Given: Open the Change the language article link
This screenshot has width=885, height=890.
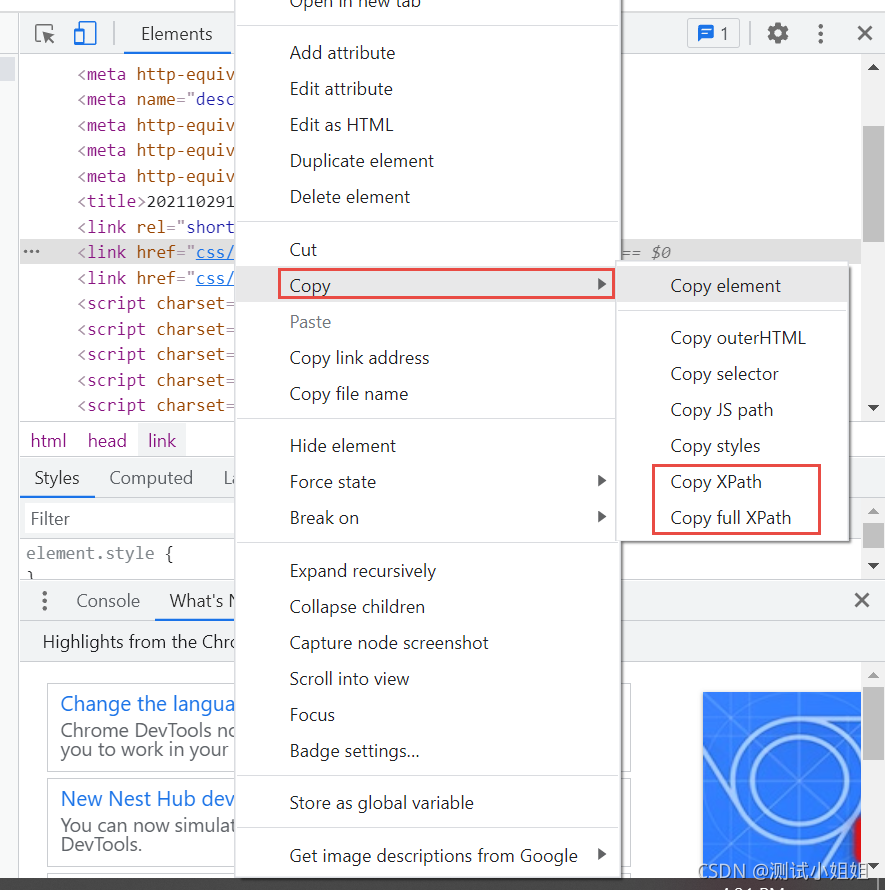Looking at the screenshot, I should 148,704.
